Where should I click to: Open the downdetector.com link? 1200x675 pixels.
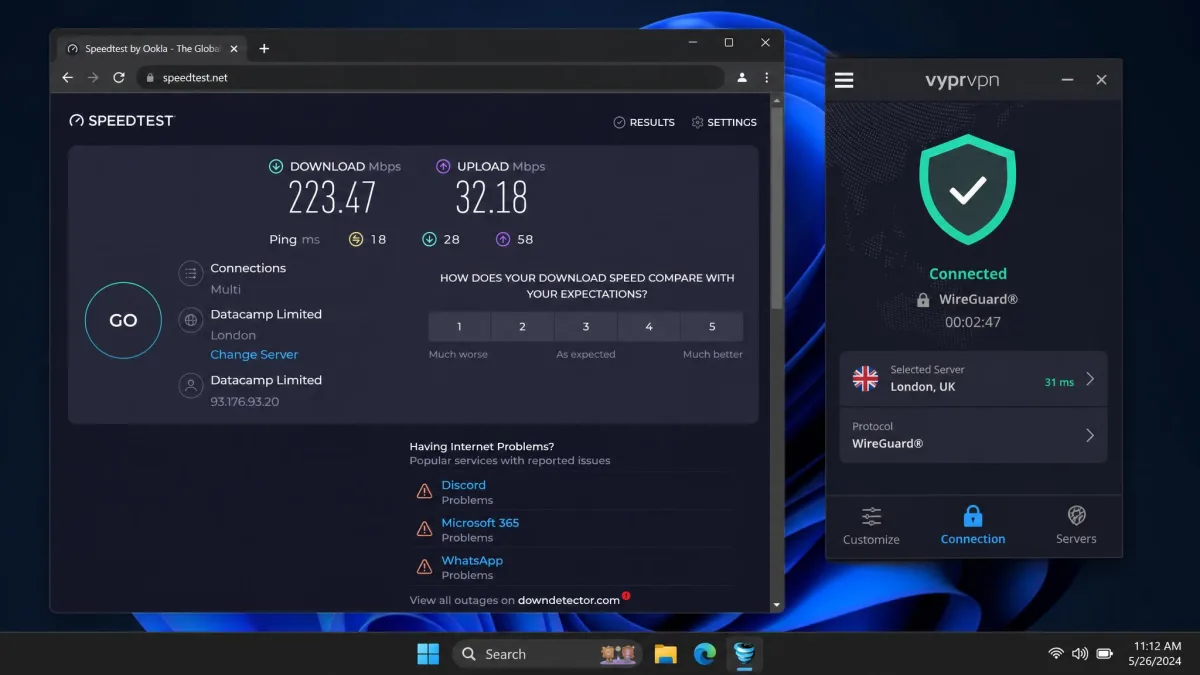[569, 600]
